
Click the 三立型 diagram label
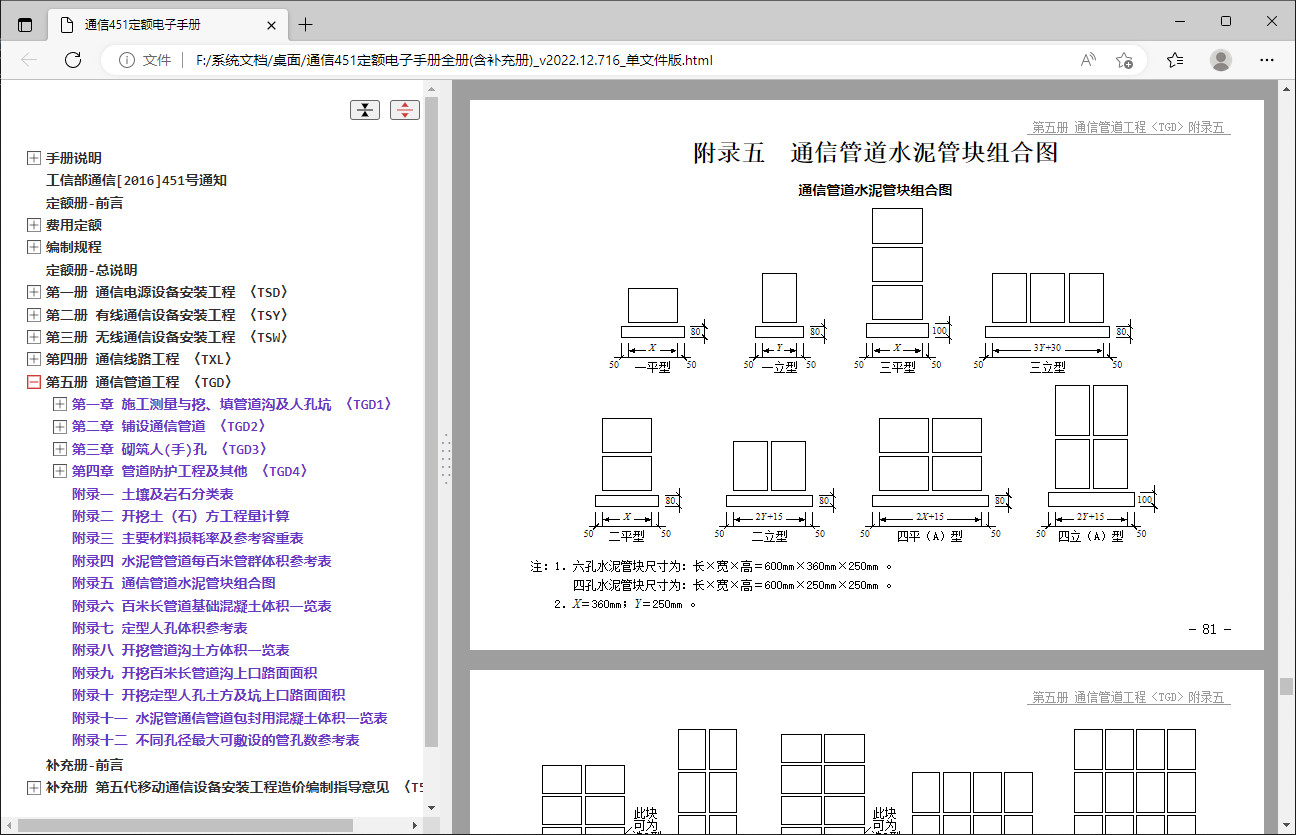click(1047, 367)
